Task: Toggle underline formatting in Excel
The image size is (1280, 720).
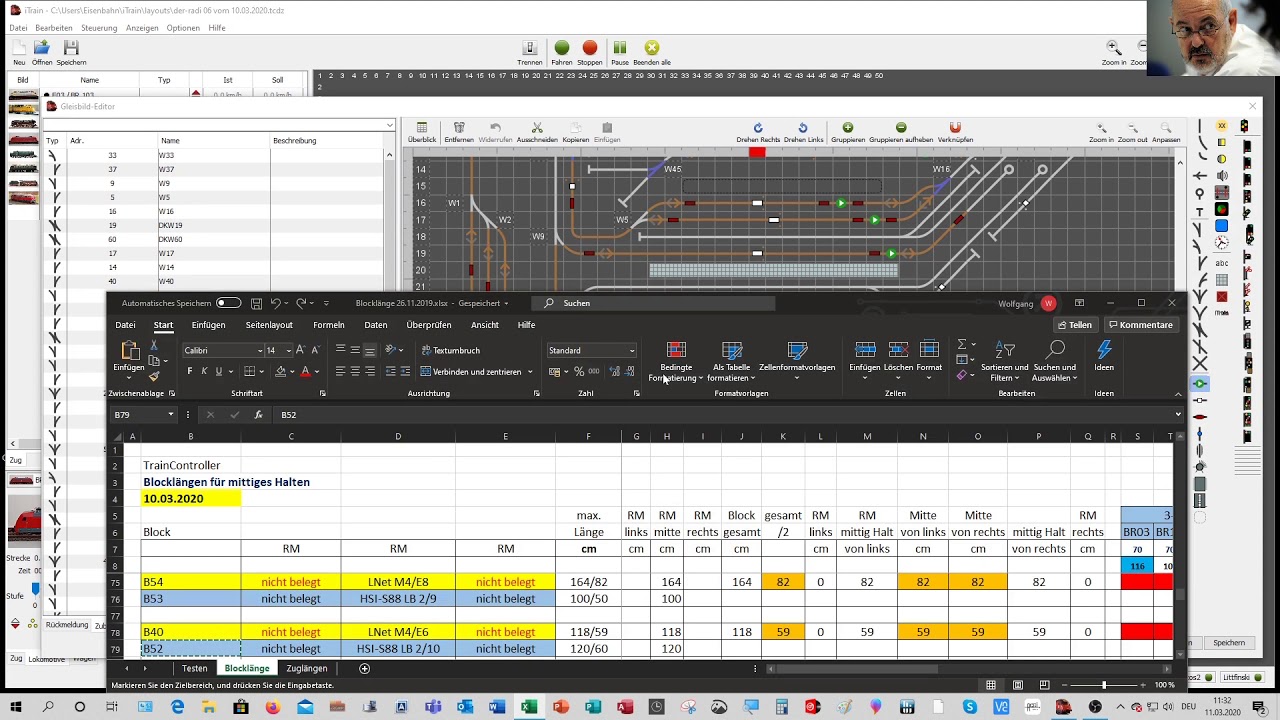Action: 219,371
